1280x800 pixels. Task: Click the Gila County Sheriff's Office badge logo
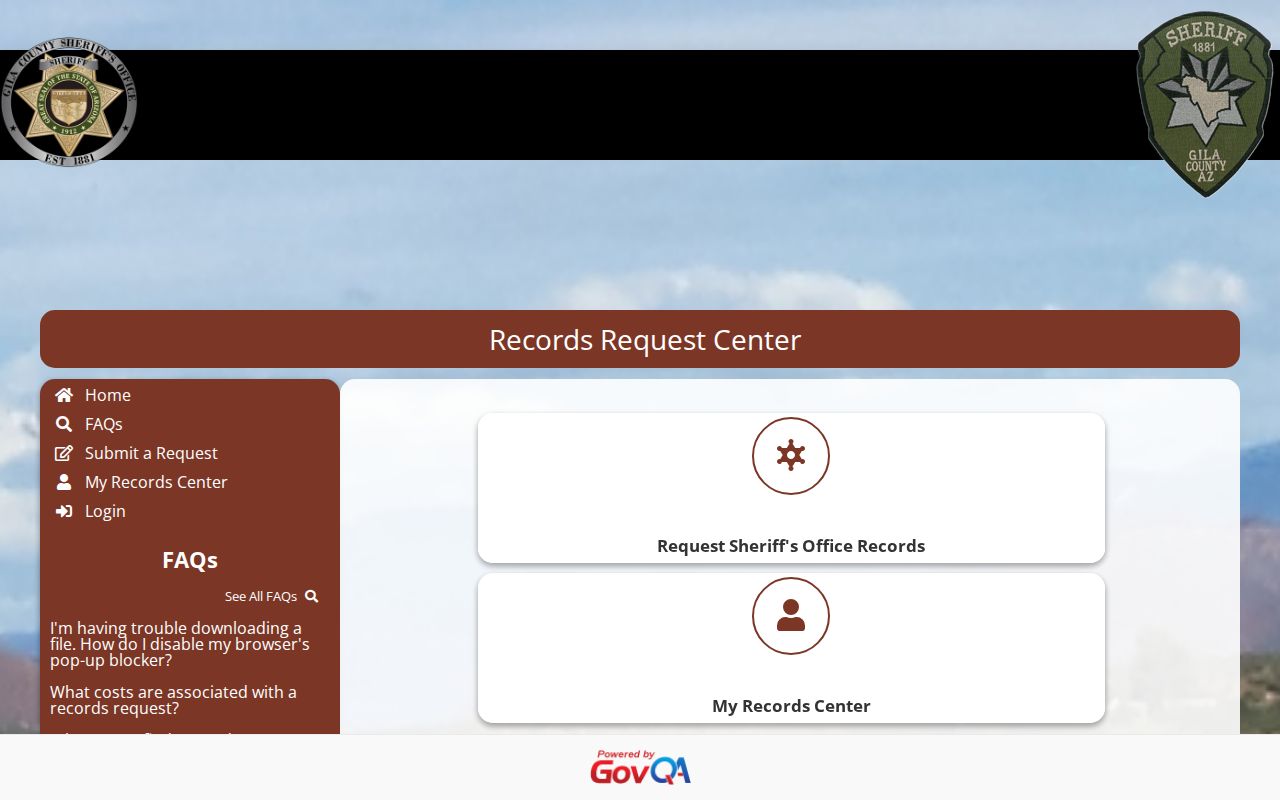tap(69, 102)
